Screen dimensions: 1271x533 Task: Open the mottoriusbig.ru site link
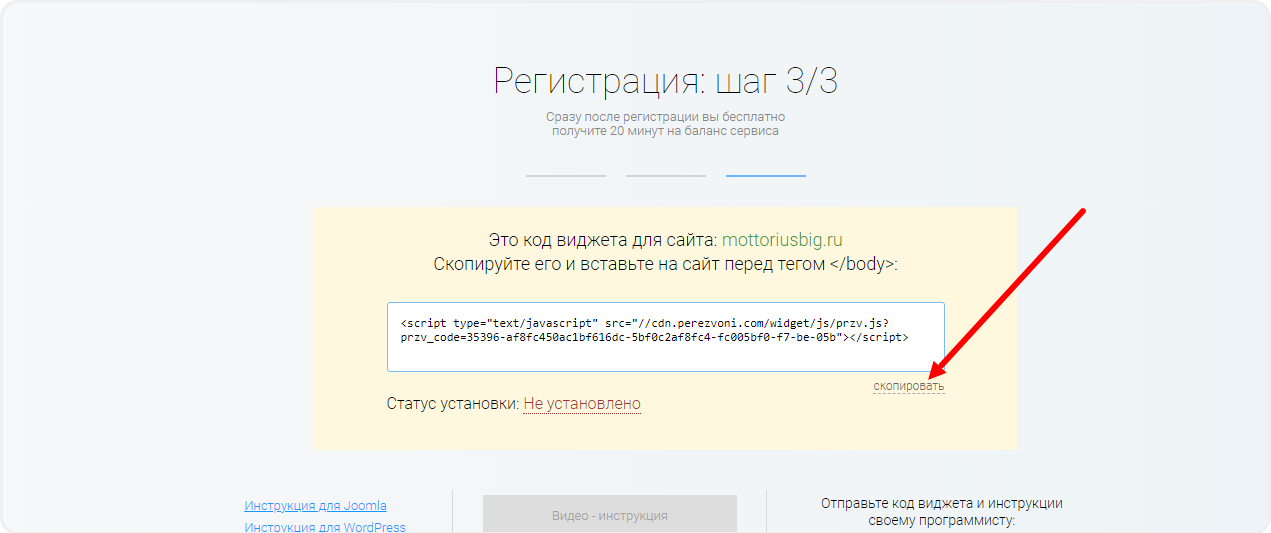point(782,240)
